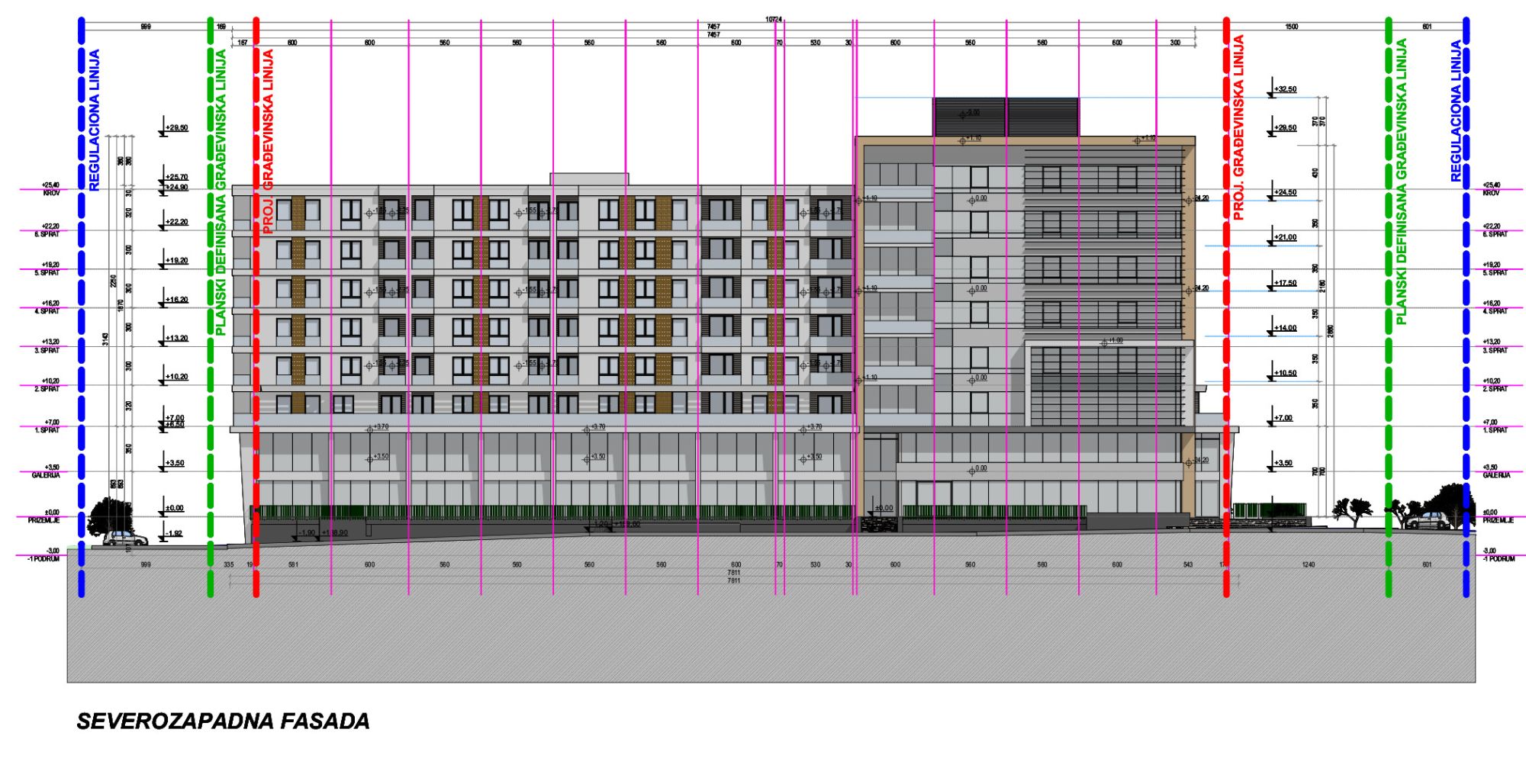Click the SEVEROZAPADNA FASADA drawing title
This screenshot has width=1526, height=784.
pos(223,721)
